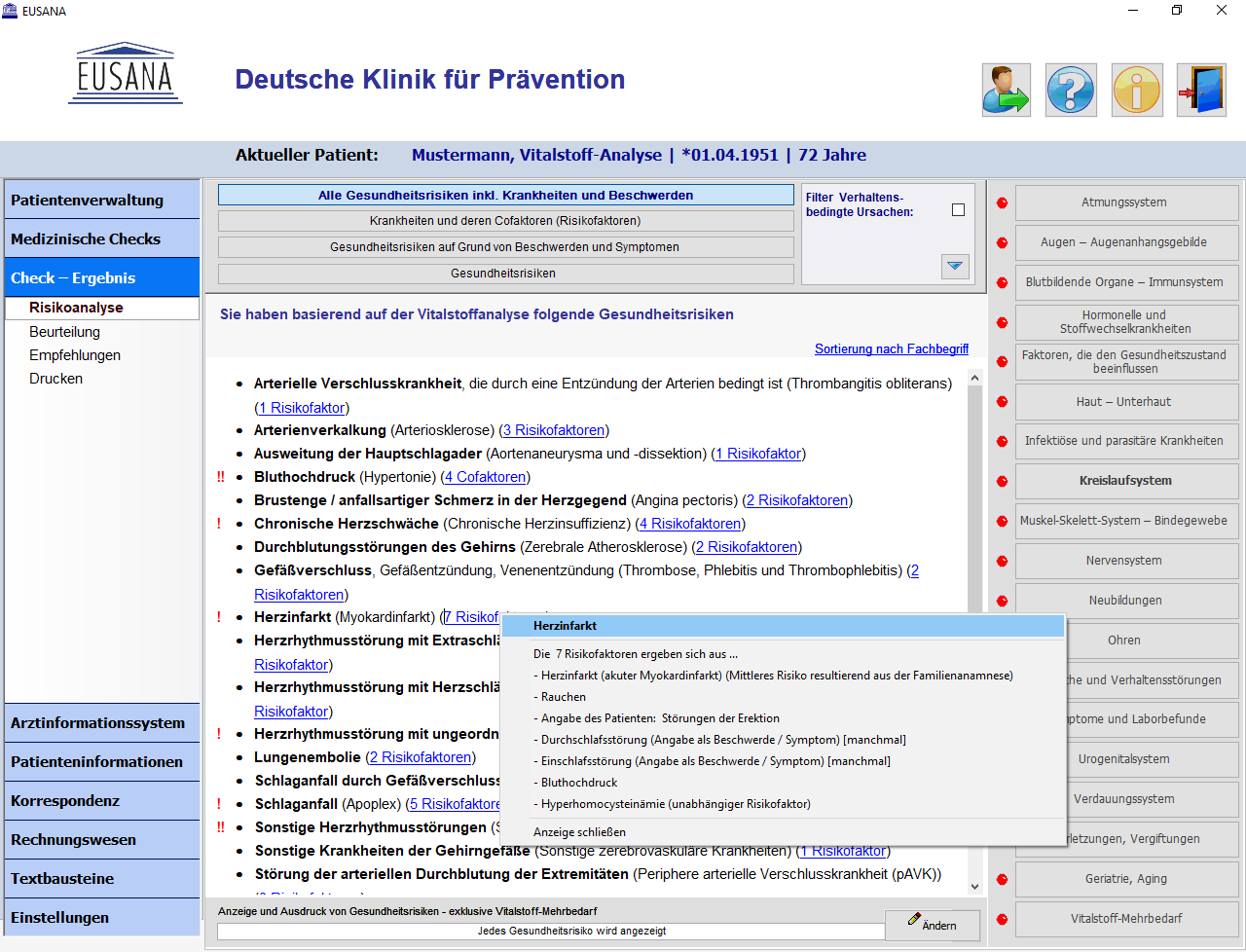Click the red dot beside Augen – Augenanhangsgebilde
The height and width of the screenshot is (952, 1246).
click(x=1002, y=242)
